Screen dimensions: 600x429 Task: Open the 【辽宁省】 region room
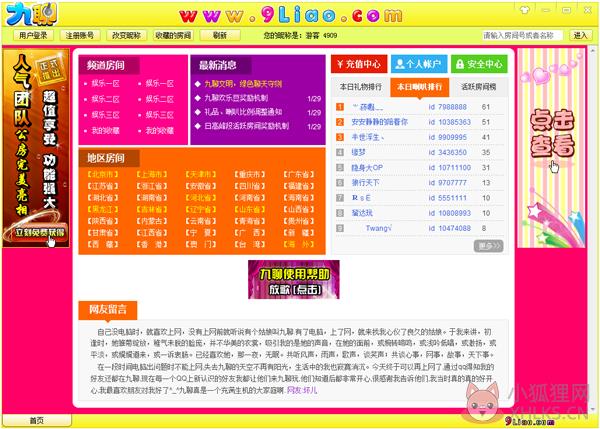click(201, 209)
